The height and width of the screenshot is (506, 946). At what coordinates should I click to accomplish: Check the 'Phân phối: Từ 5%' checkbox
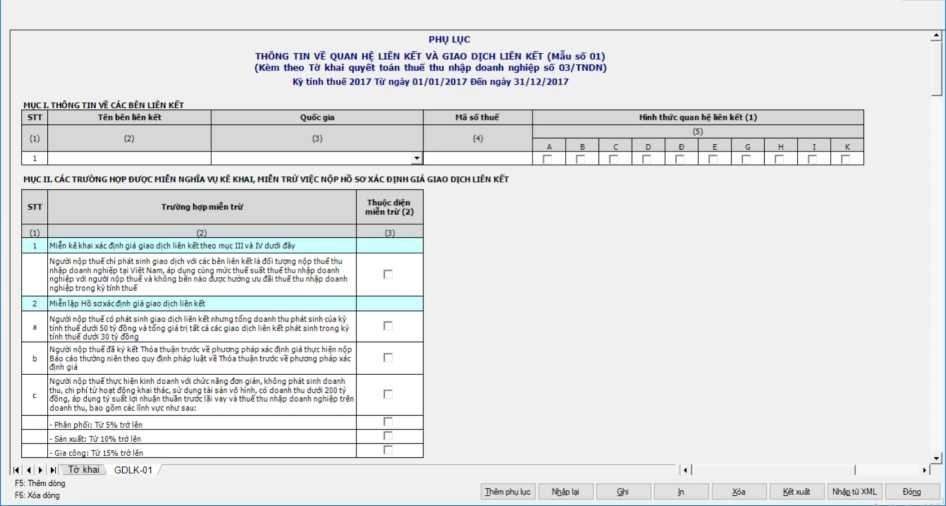point(388,422)
